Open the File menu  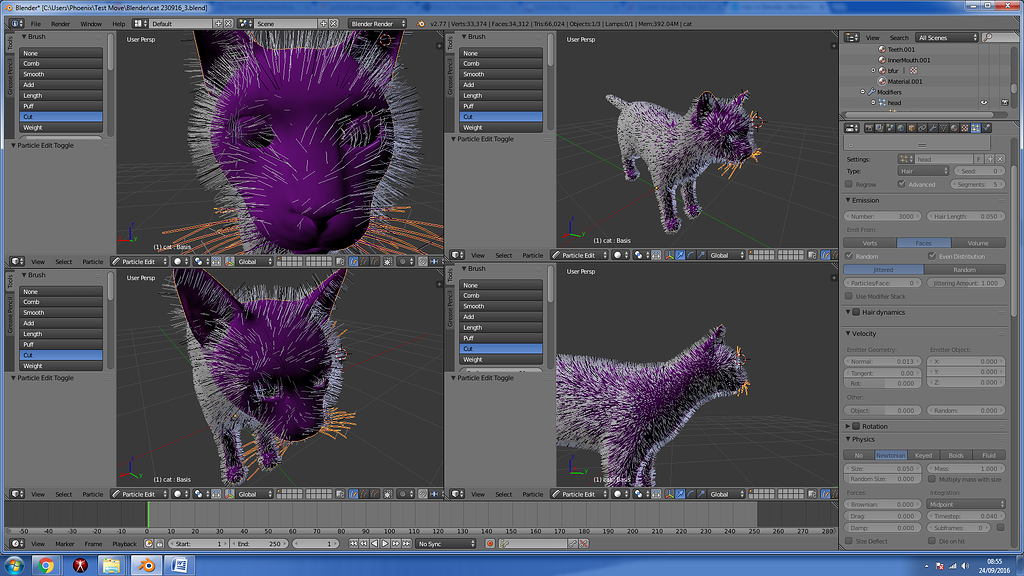(x=36, y=24)
